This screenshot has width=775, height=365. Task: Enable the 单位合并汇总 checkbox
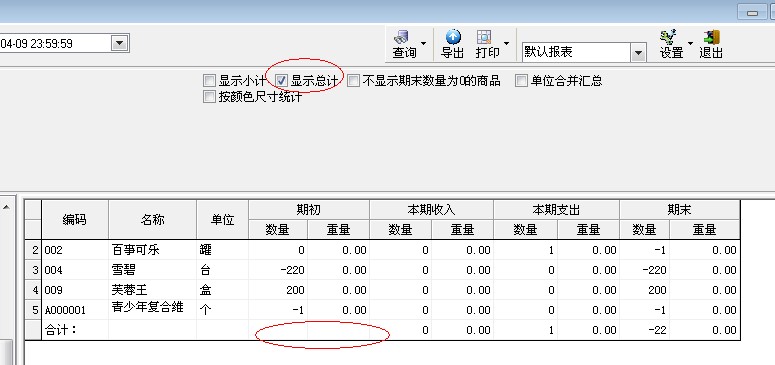521,80
